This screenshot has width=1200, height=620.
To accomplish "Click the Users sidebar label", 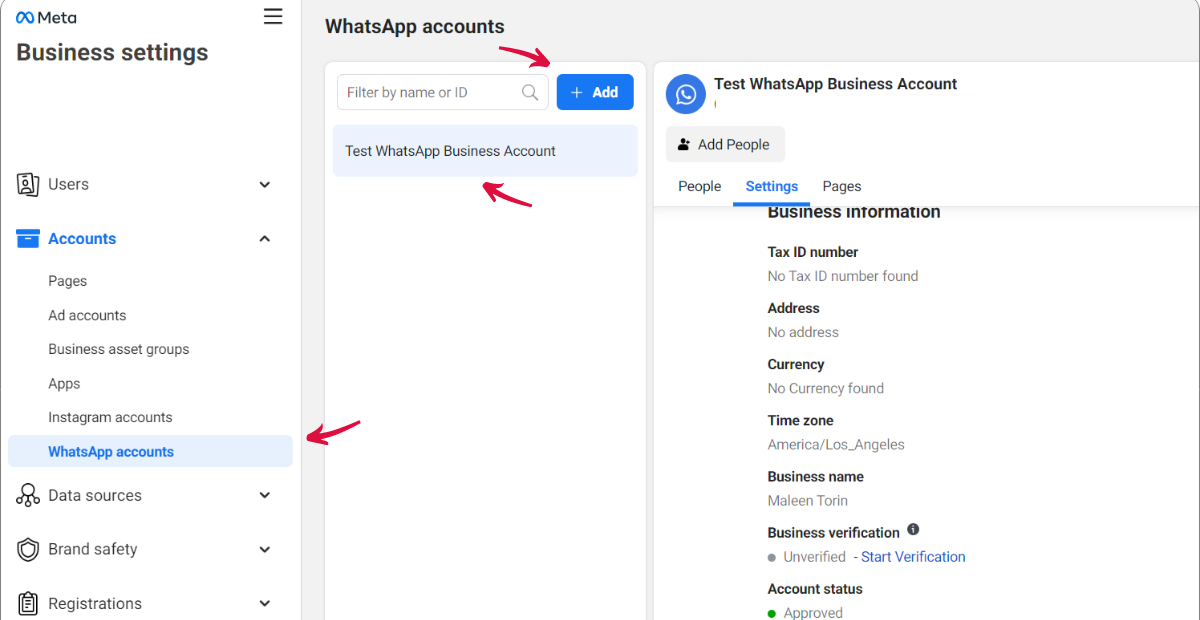I will pos(68,184).
